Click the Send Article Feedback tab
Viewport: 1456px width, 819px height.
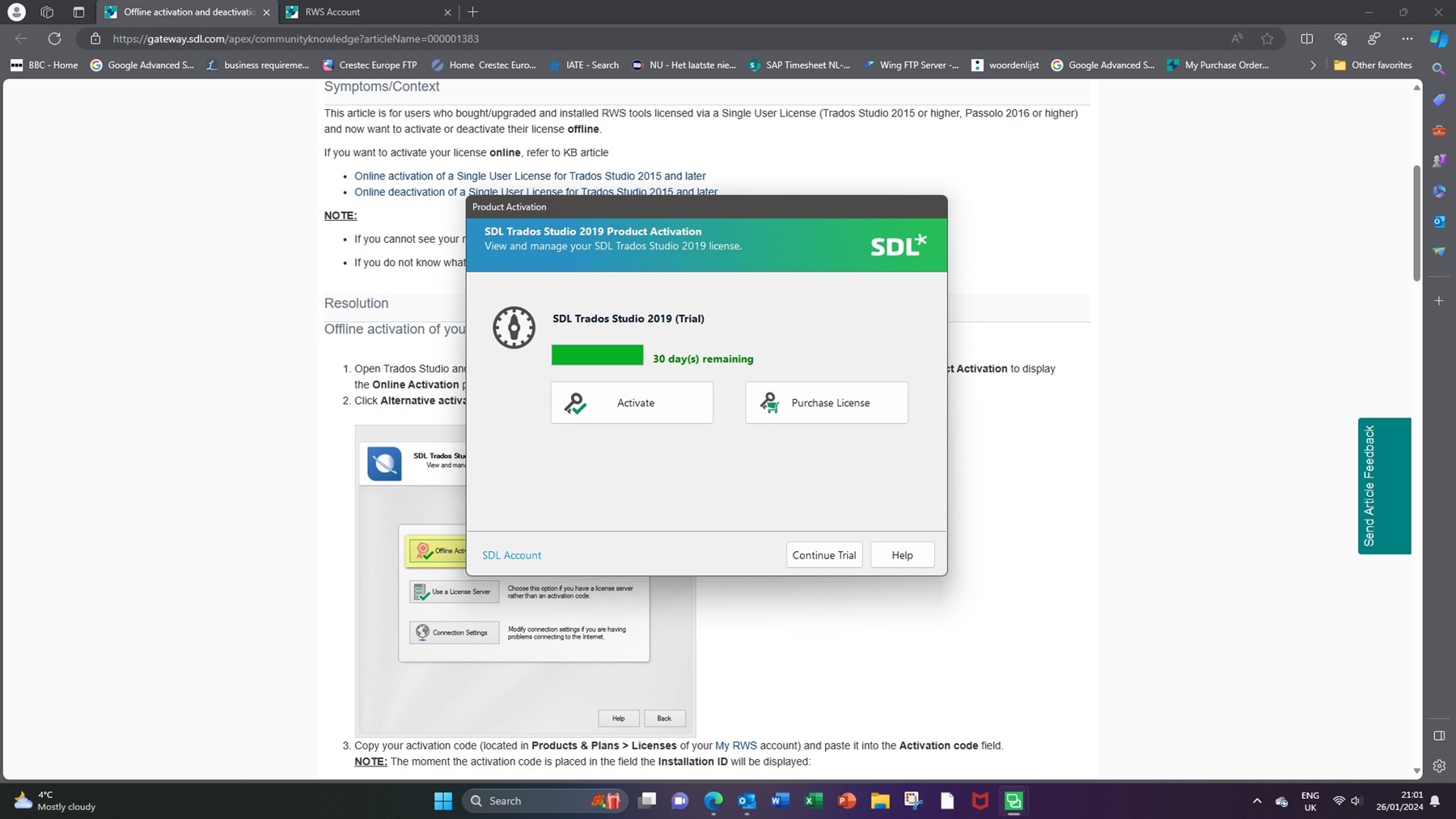point(1385,486)
